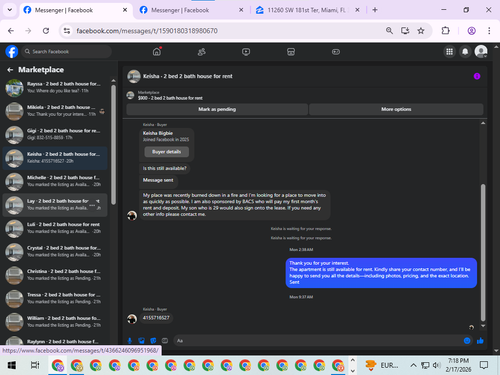Image resolution: width=500 pixels, height=375 pixels.
Task: Click the conversation list scrollbar
Action: coord(113,145)
